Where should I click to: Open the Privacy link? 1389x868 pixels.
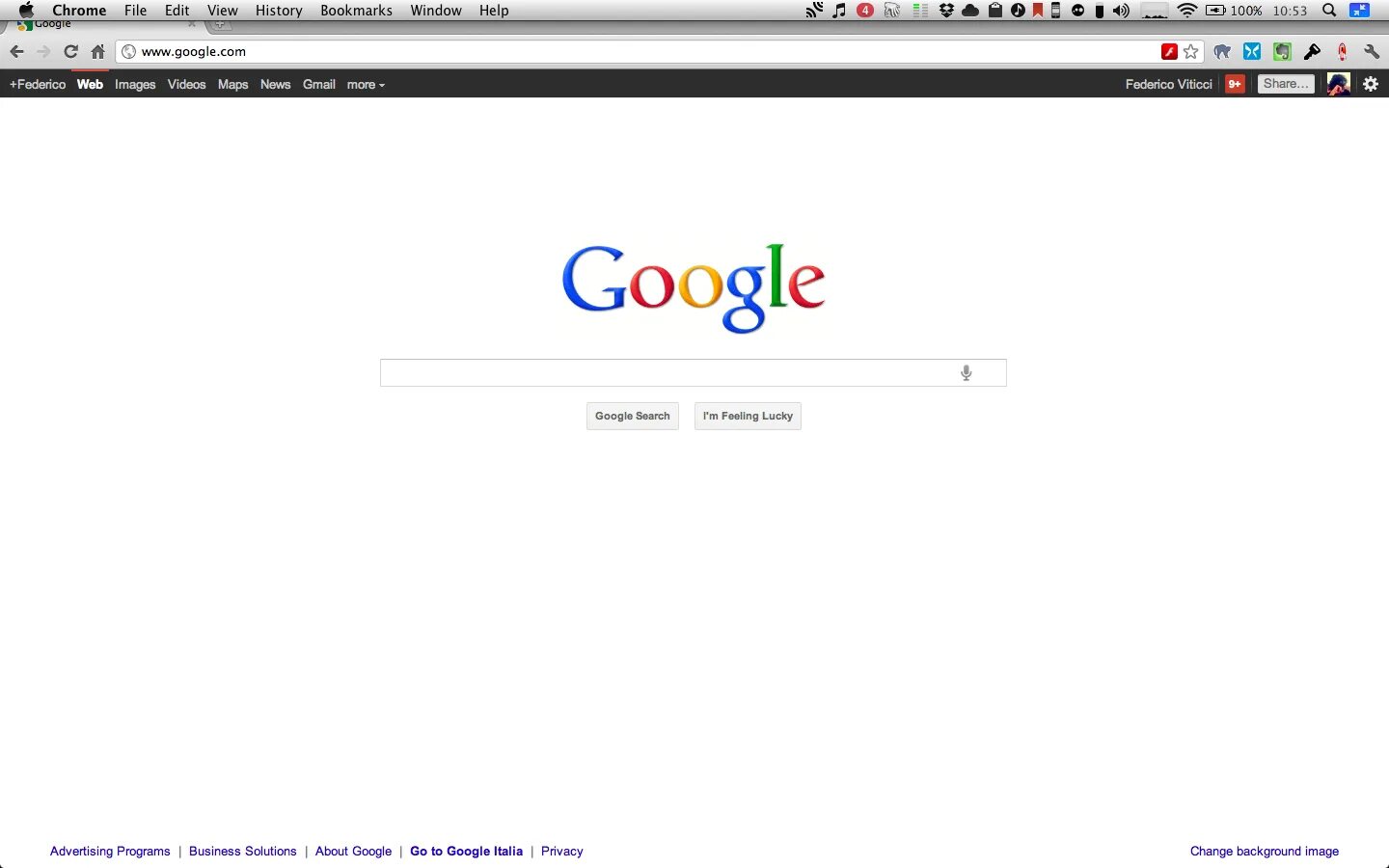[x=562, y=852]
